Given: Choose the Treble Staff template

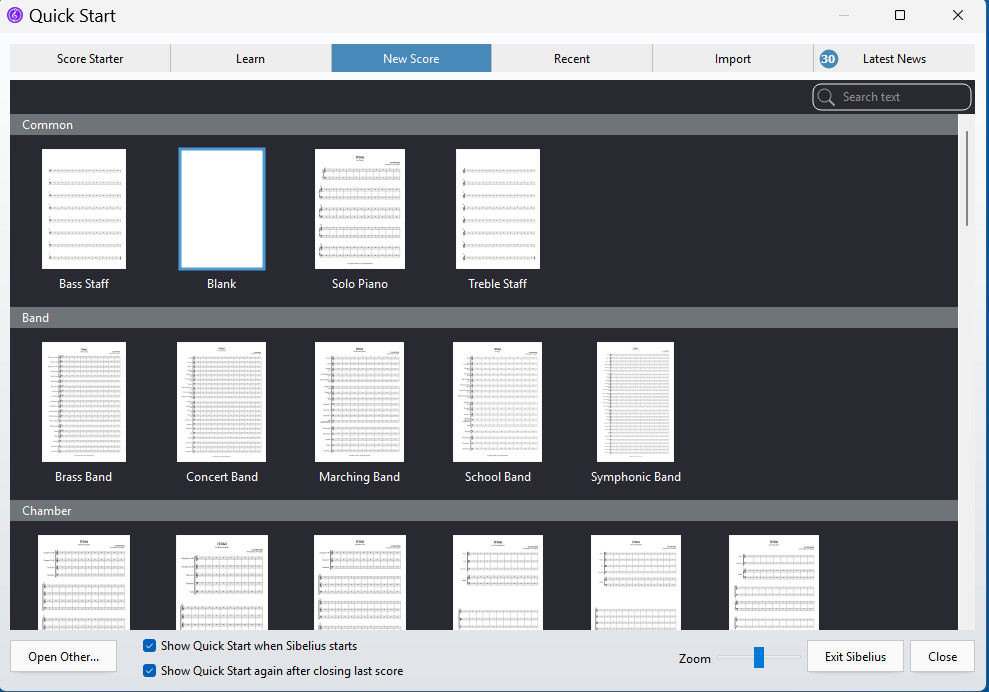Looking at the screenshot, I should [x=498, y=219].
